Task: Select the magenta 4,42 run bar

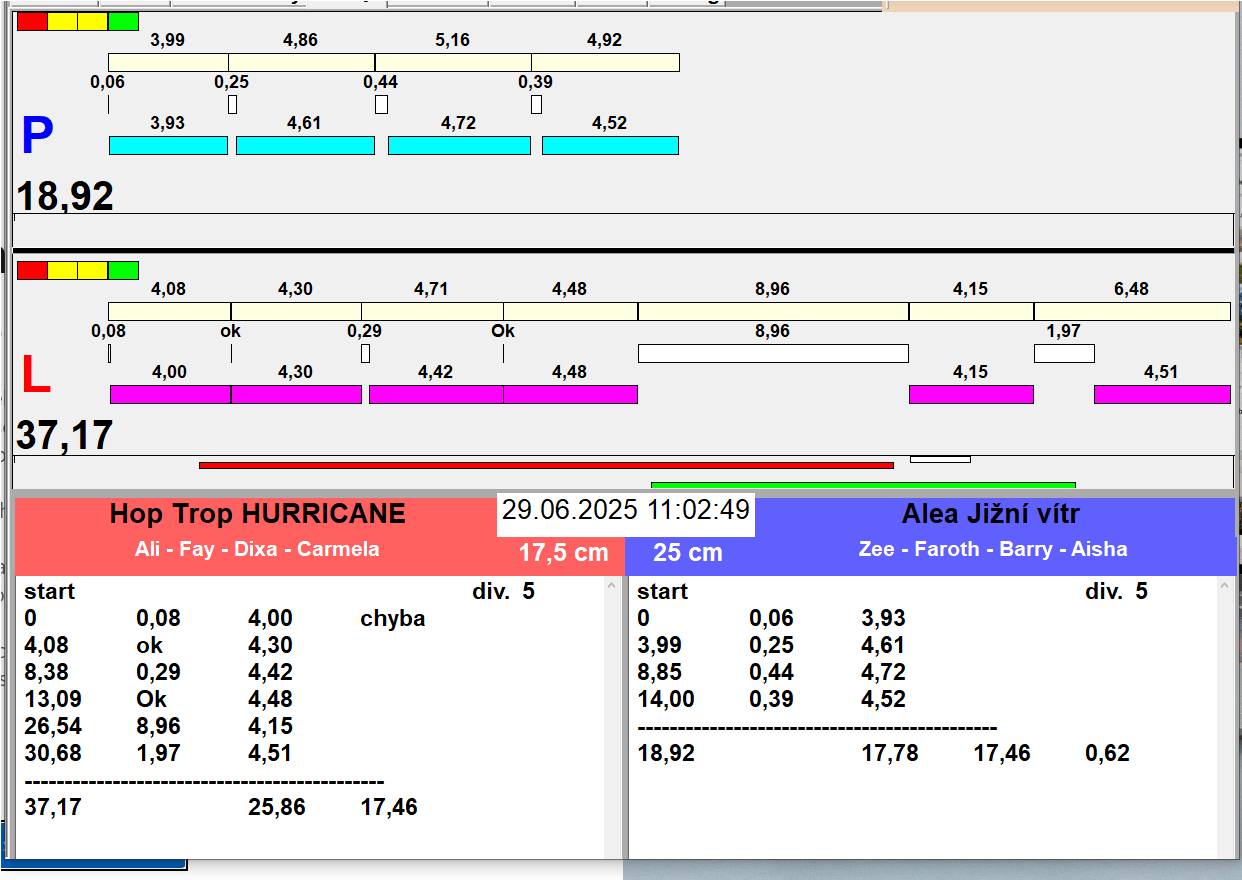Action: 436,394
